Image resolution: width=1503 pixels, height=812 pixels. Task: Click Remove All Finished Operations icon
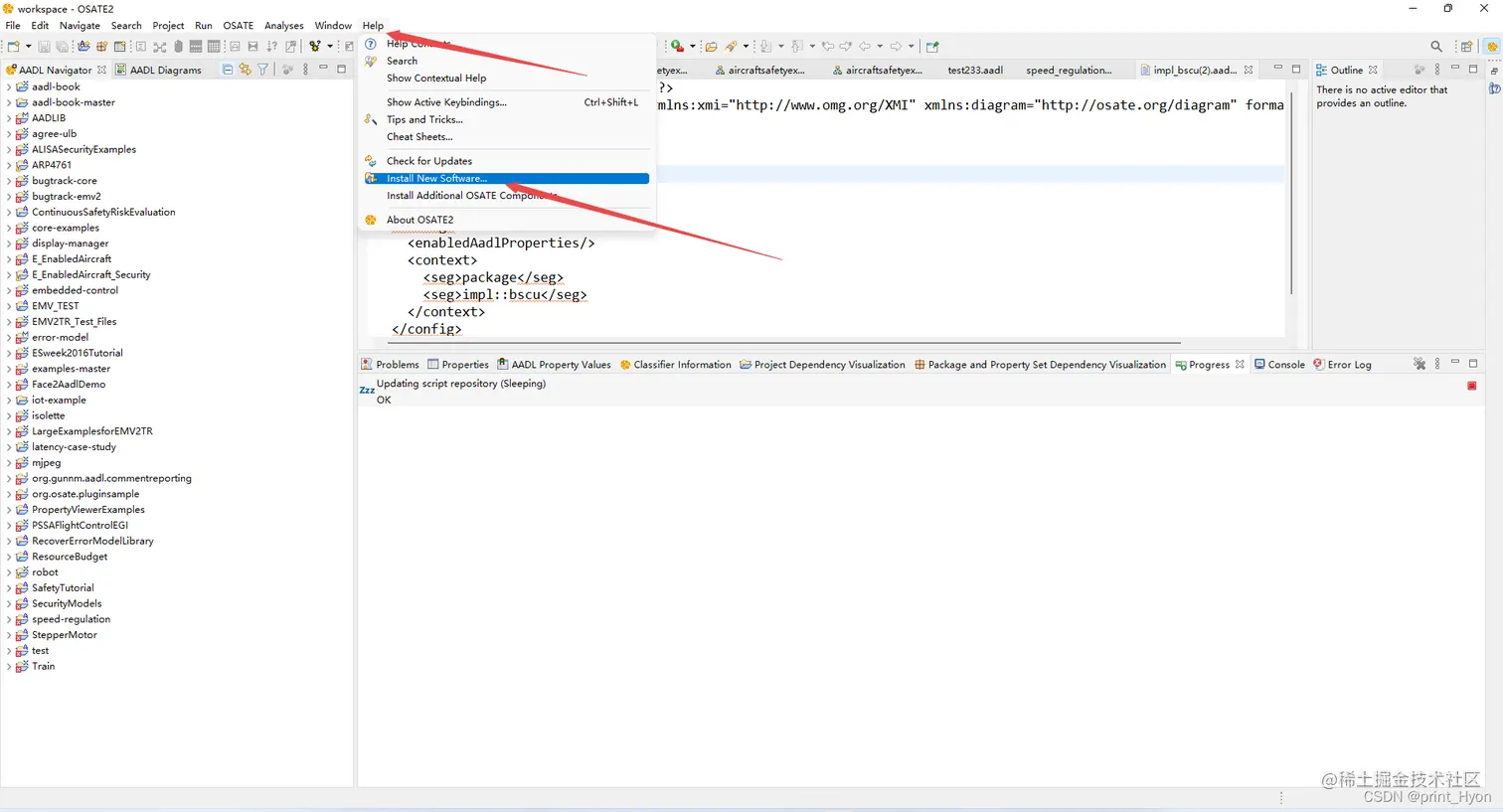(1419, 364)
